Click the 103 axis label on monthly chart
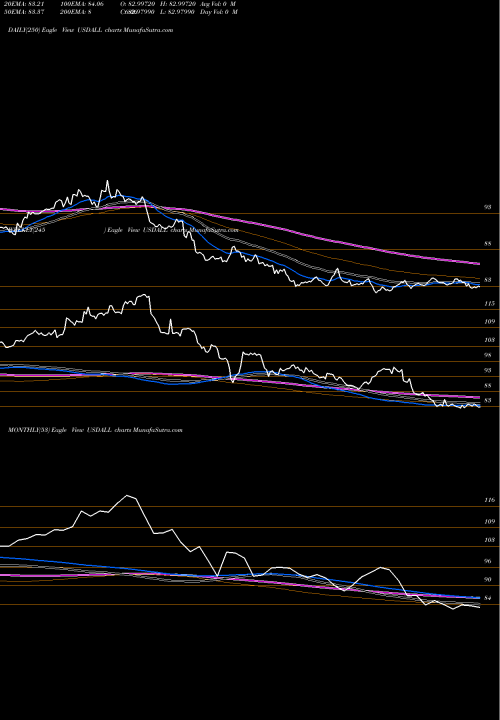500x720 pixels. tap(489, 540)
